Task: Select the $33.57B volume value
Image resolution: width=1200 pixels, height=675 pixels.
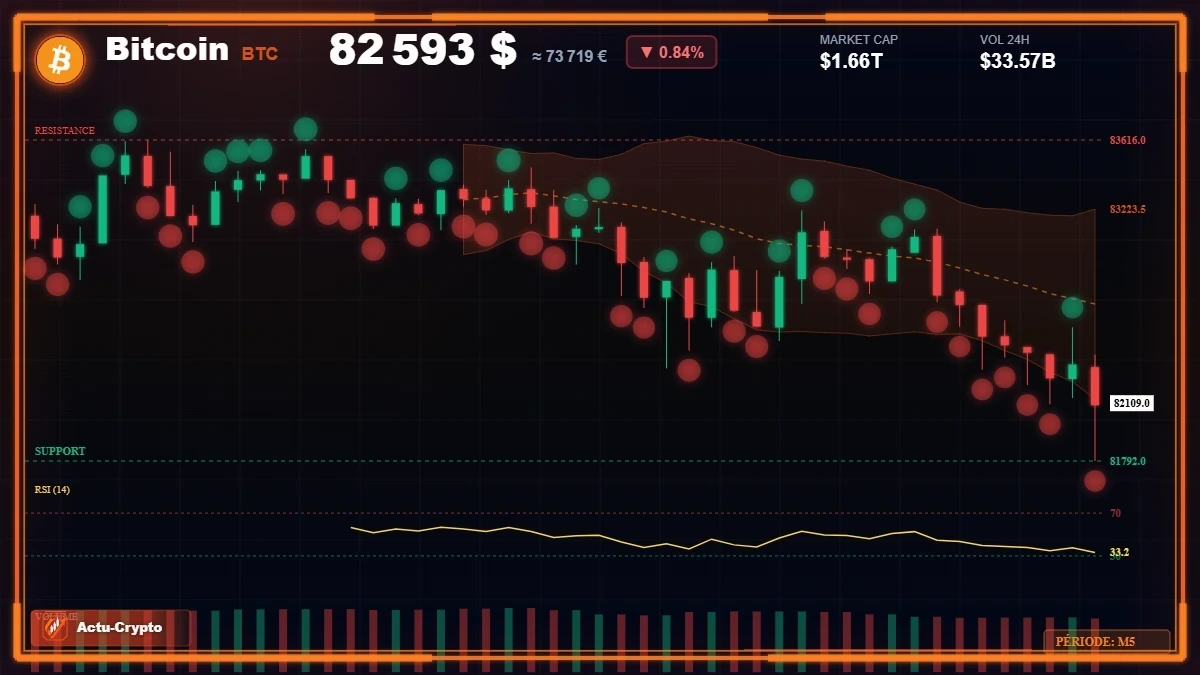Action: pos(1018,61)
